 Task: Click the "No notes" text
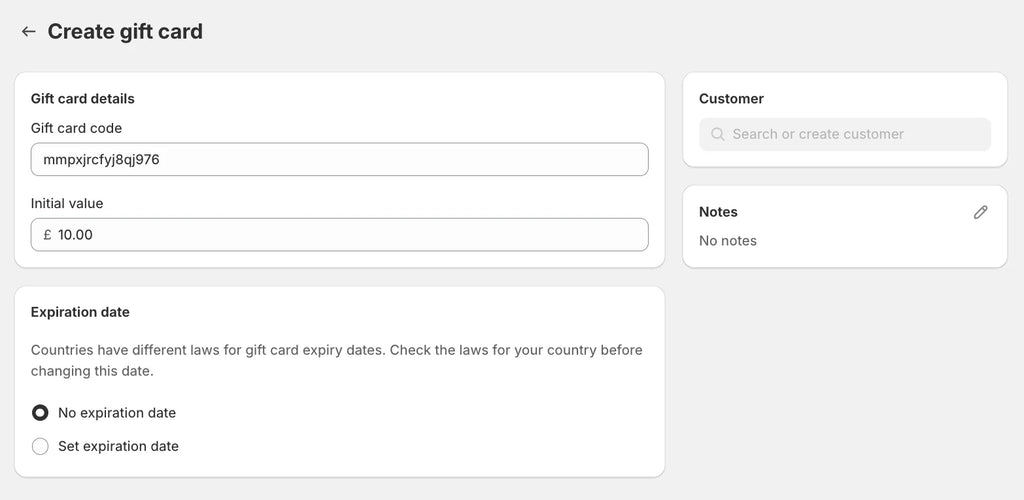tap(728, 241)
